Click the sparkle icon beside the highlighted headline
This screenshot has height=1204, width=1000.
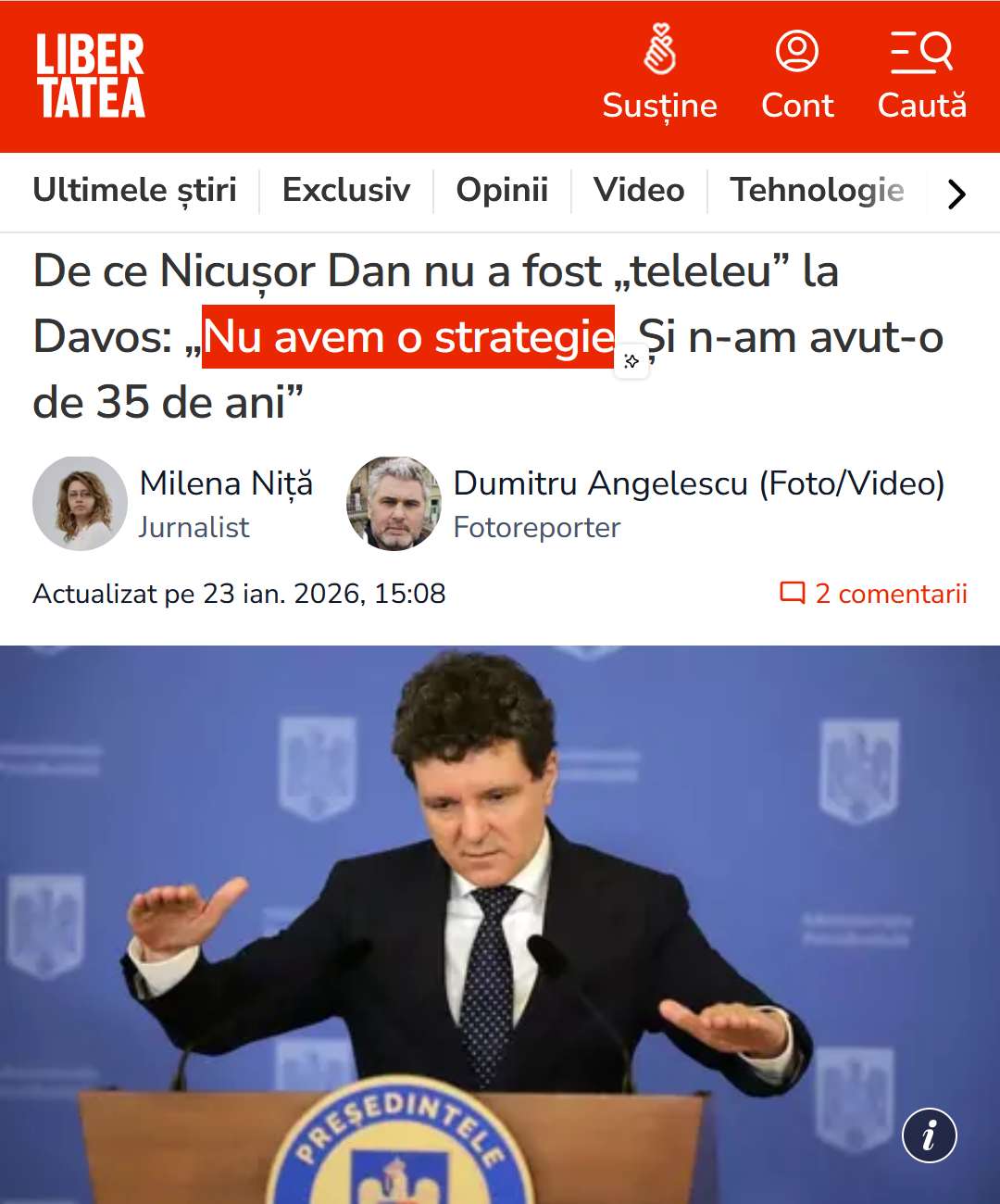tap(631, 361)
